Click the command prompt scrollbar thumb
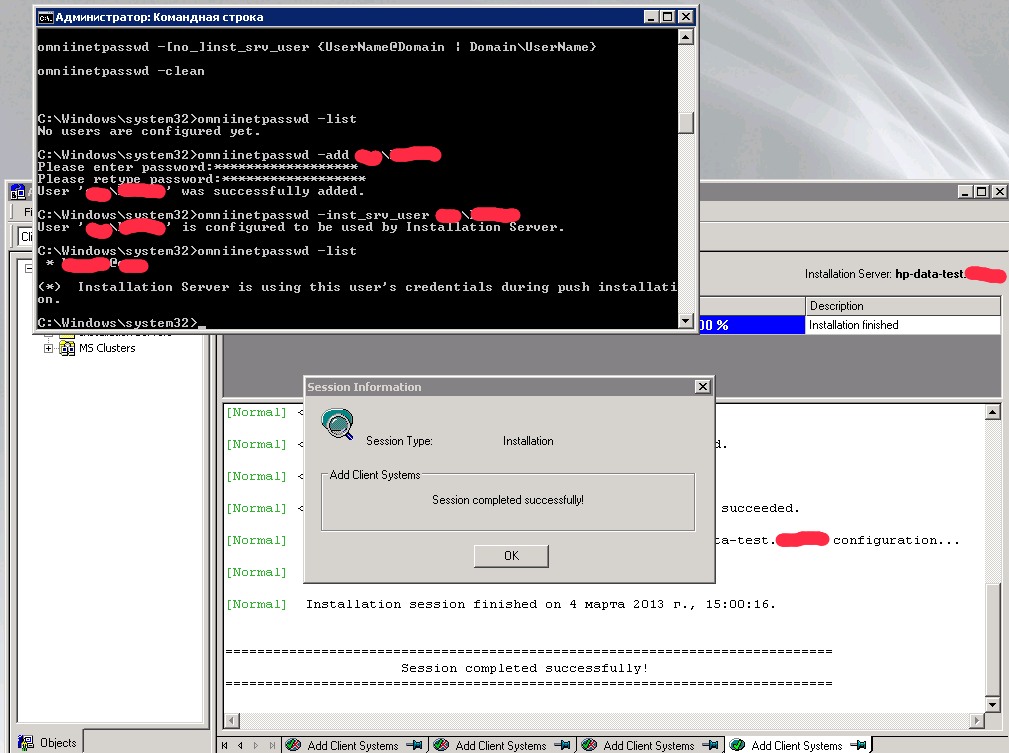This screenshot has height=753, width=1009. click(686, 122)
